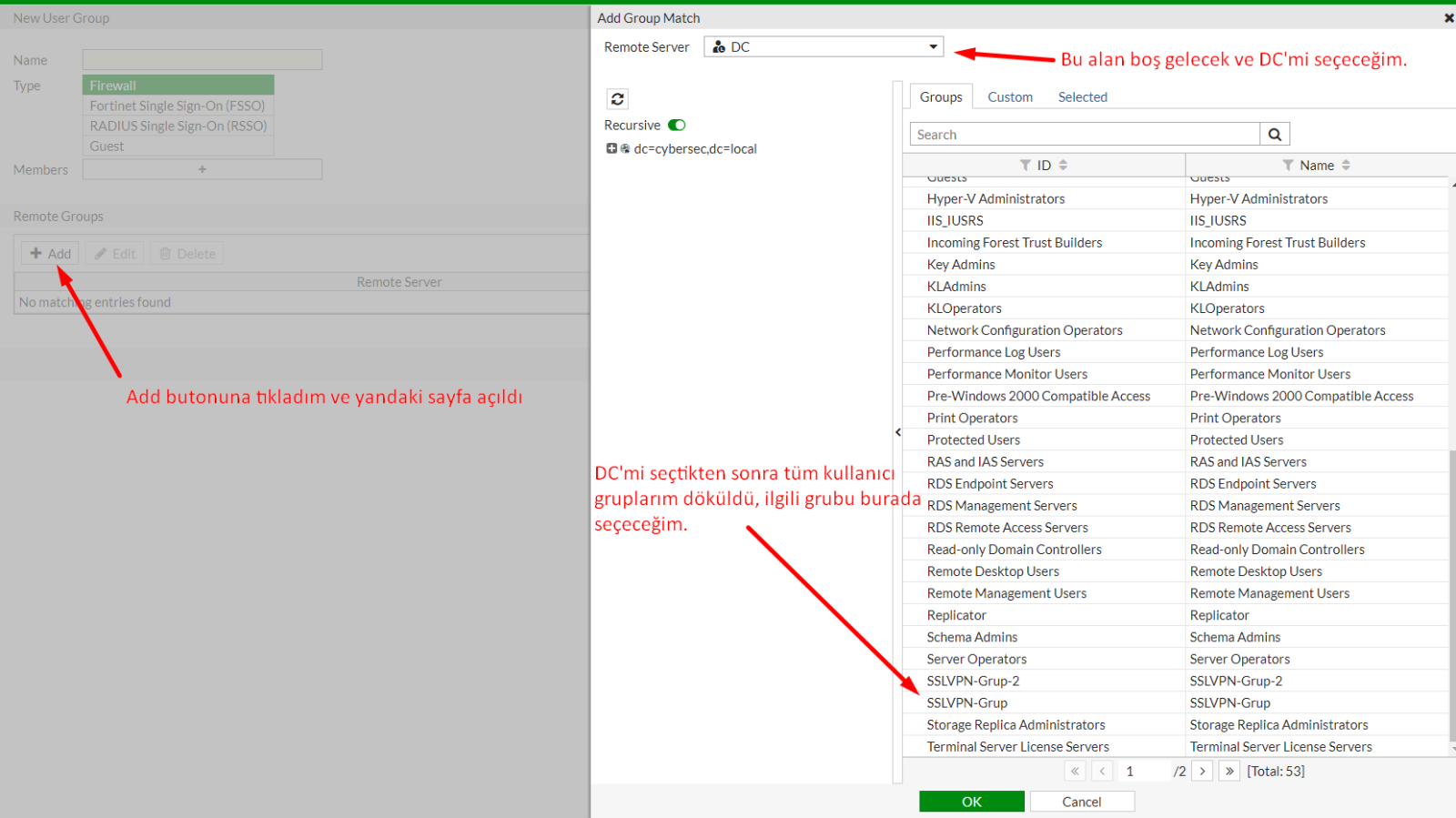Click the Cancel button
Screen dimensions: 1456x818
tap(1081, 802)
